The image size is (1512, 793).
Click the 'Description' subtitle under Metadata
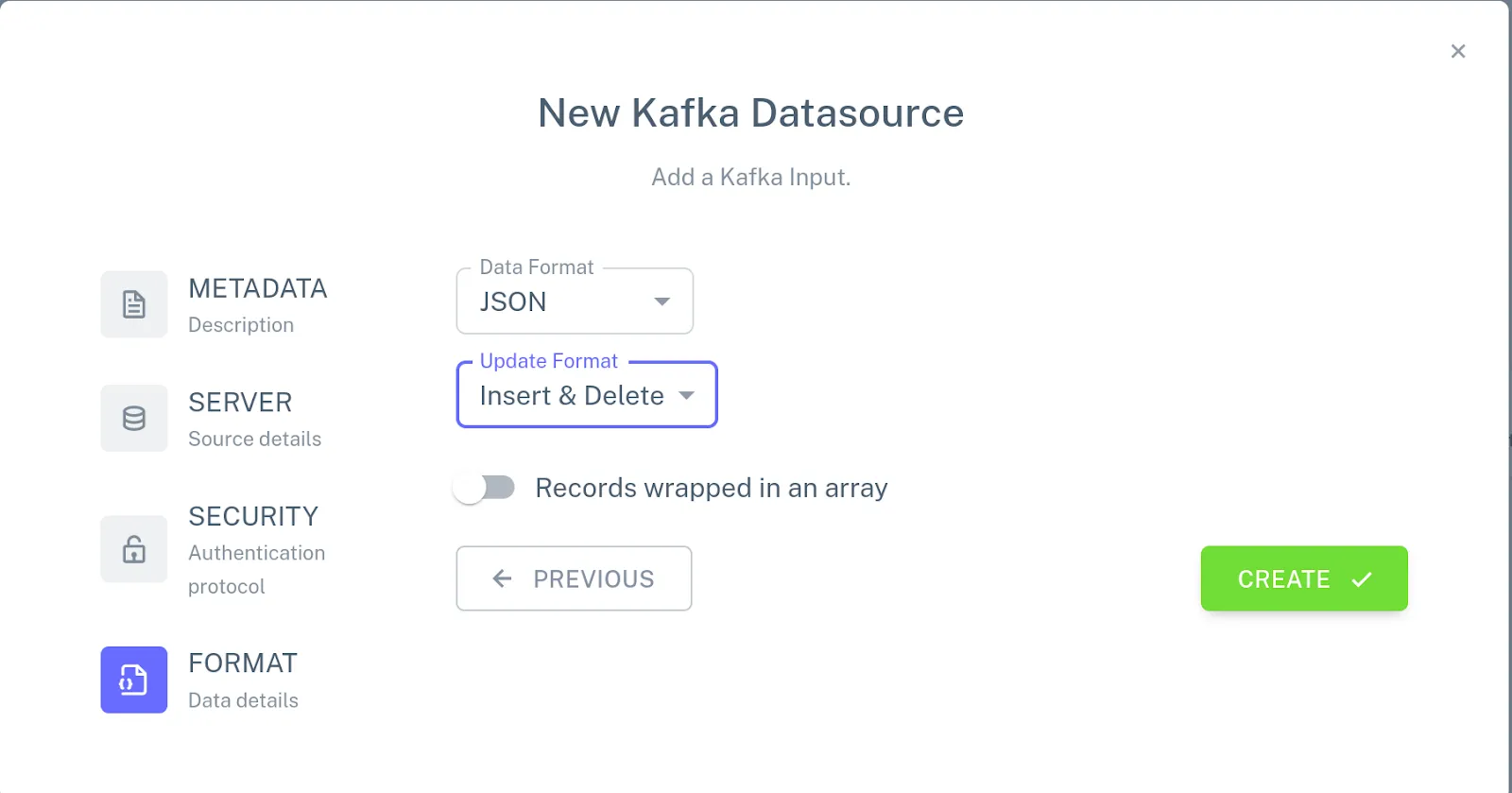[241, 325]
